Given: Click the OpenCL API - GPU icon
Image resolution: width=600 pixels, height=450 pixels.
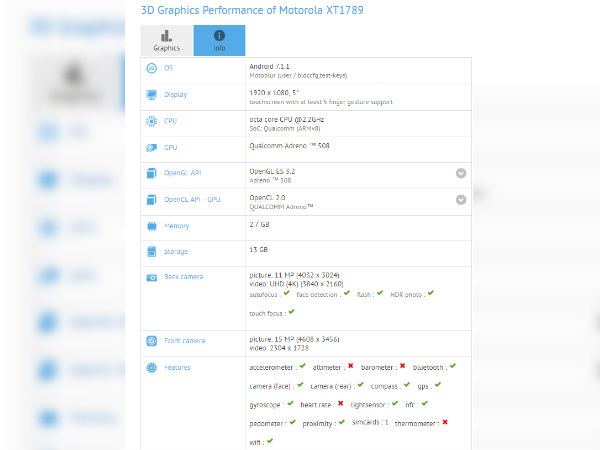Looking at the screenshot, I should pos(152,200).
